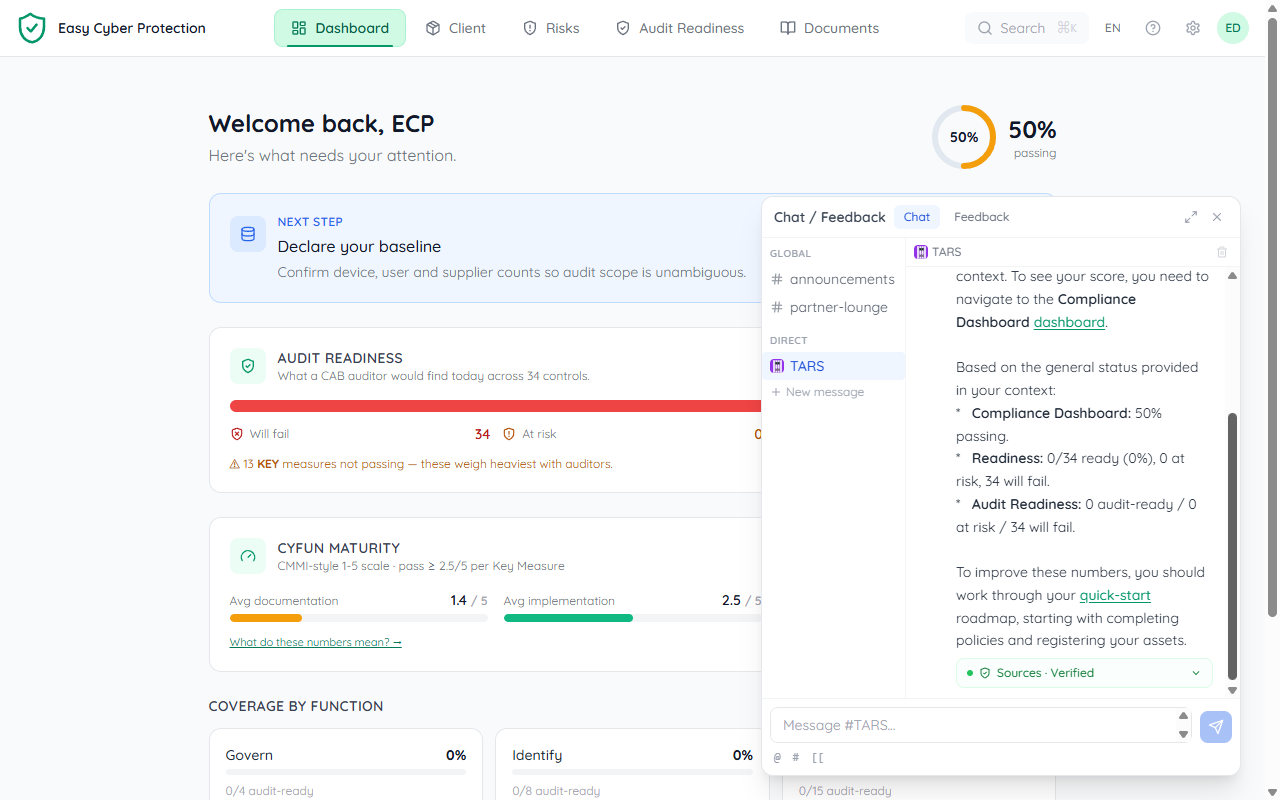1280x800 pixels.
Task: Open the partner-lounge channel
Action: pos(833,307)
